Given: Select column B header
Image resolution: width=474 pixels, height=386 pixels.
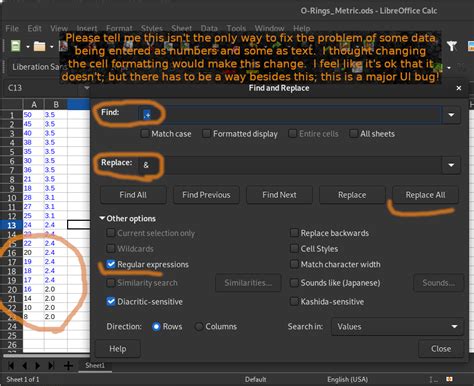Looking at the screenshot, I should 56,104.
